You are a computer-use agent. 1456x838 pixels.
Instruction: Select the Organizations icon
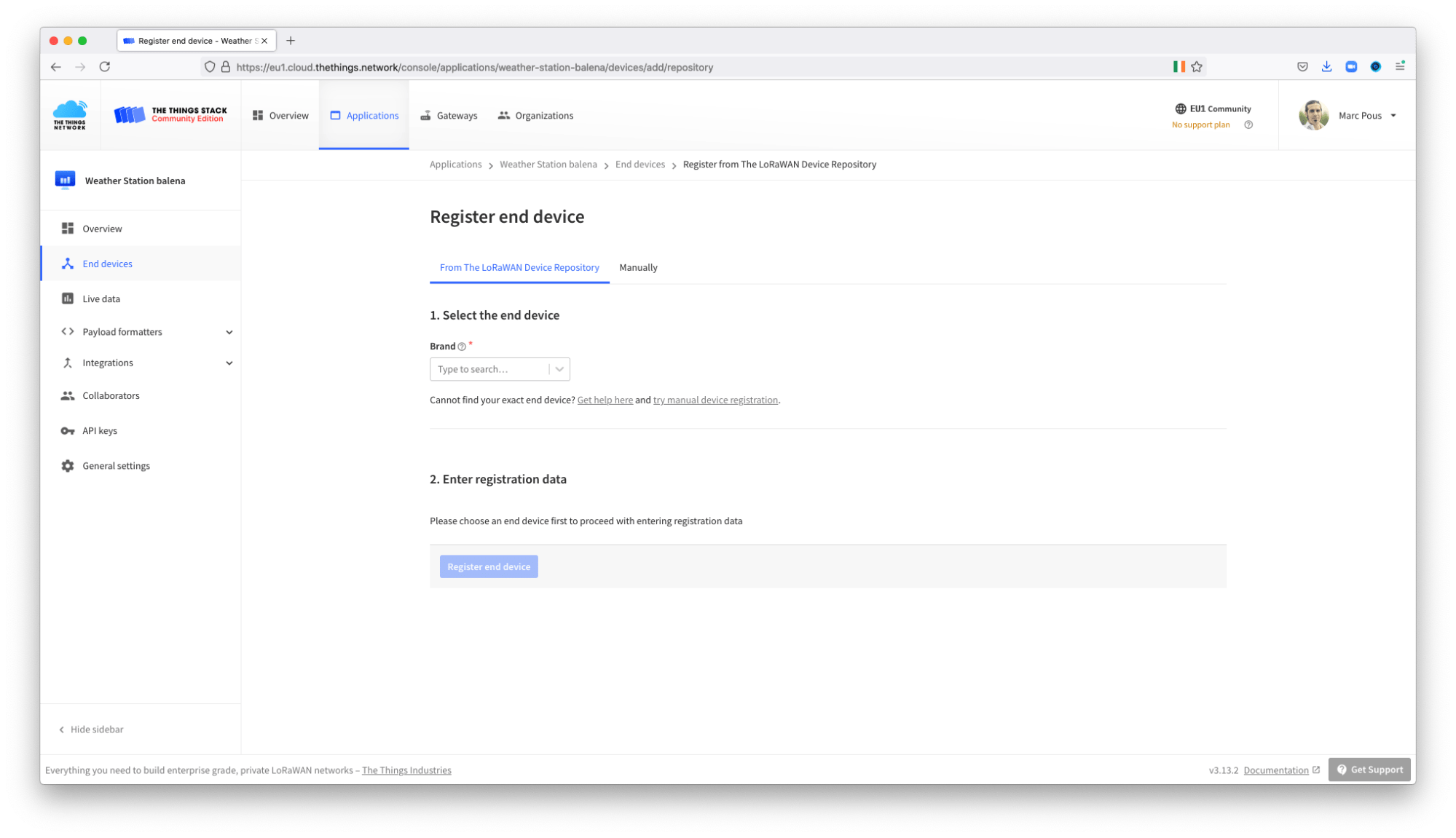(x=504, y=115)
